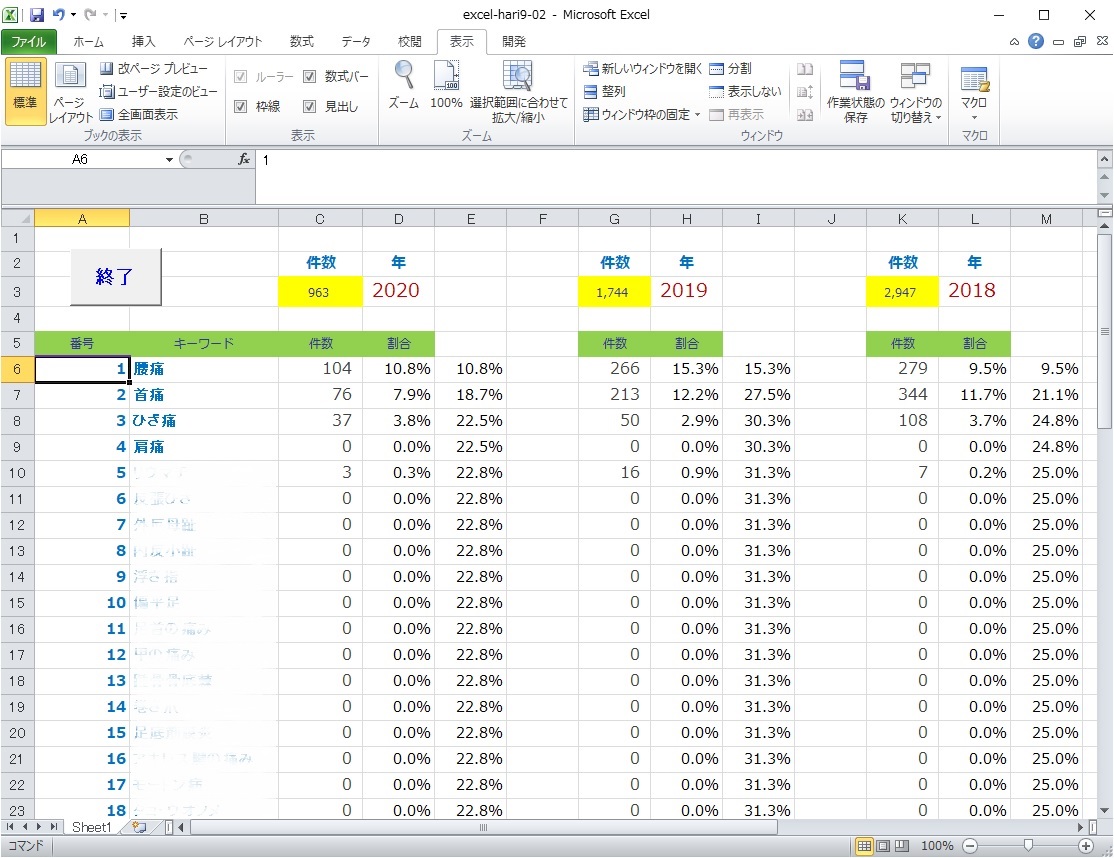Hide window with 表示しない
1114x858 pixels.
point(745,91)
